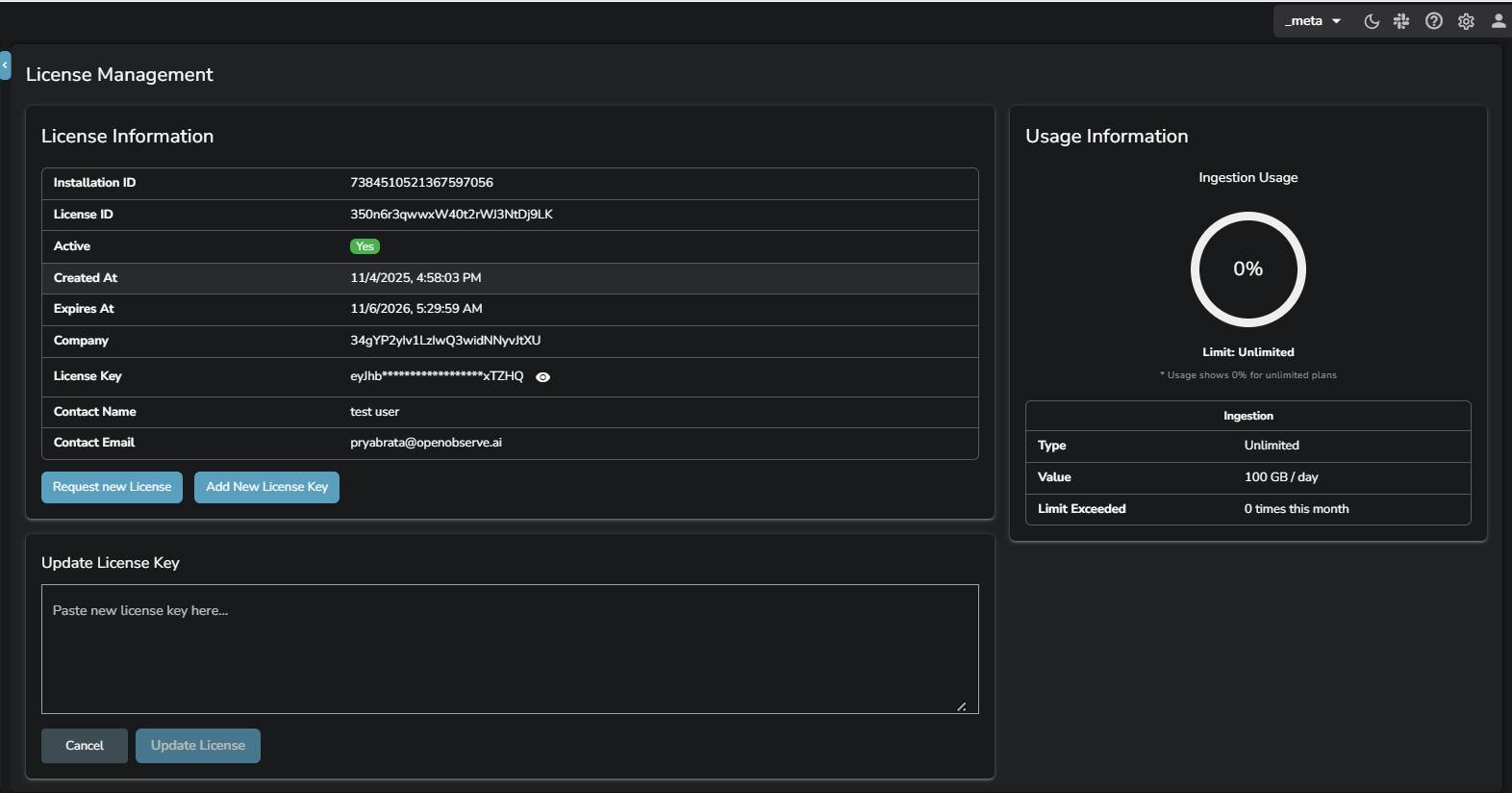Click the Limit Exceeded row label

pyautogui.click(x=1082, y=509)
